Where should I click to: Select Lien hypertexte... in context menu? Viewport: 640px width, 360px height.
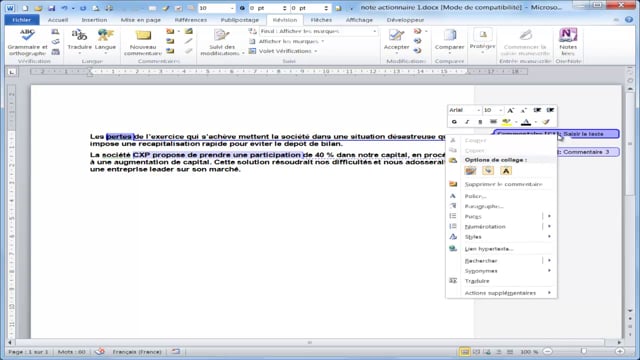tap(501, 249)
